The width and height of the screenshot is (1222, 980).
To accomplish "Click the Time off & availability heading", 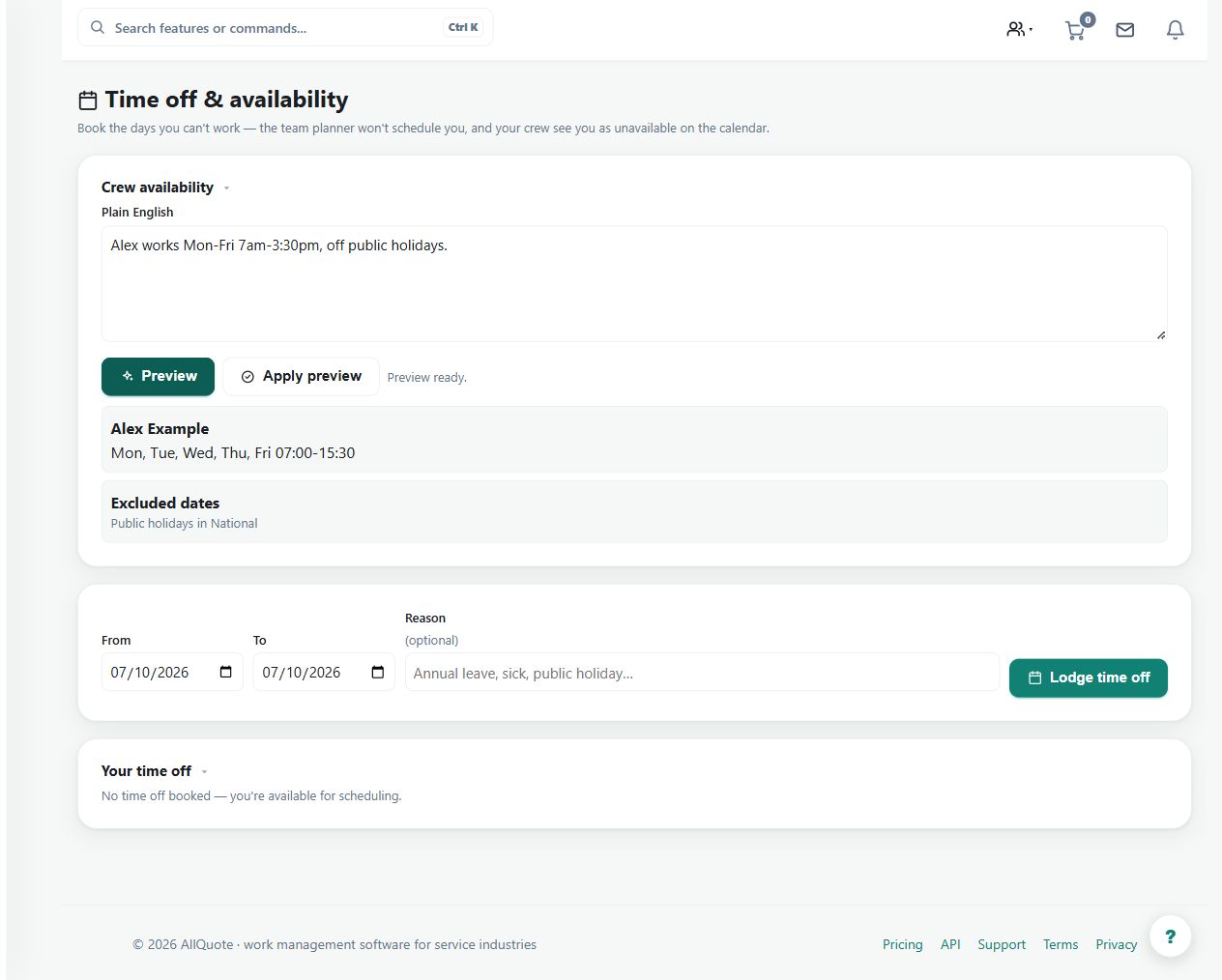I will click(x=226, y=100).
